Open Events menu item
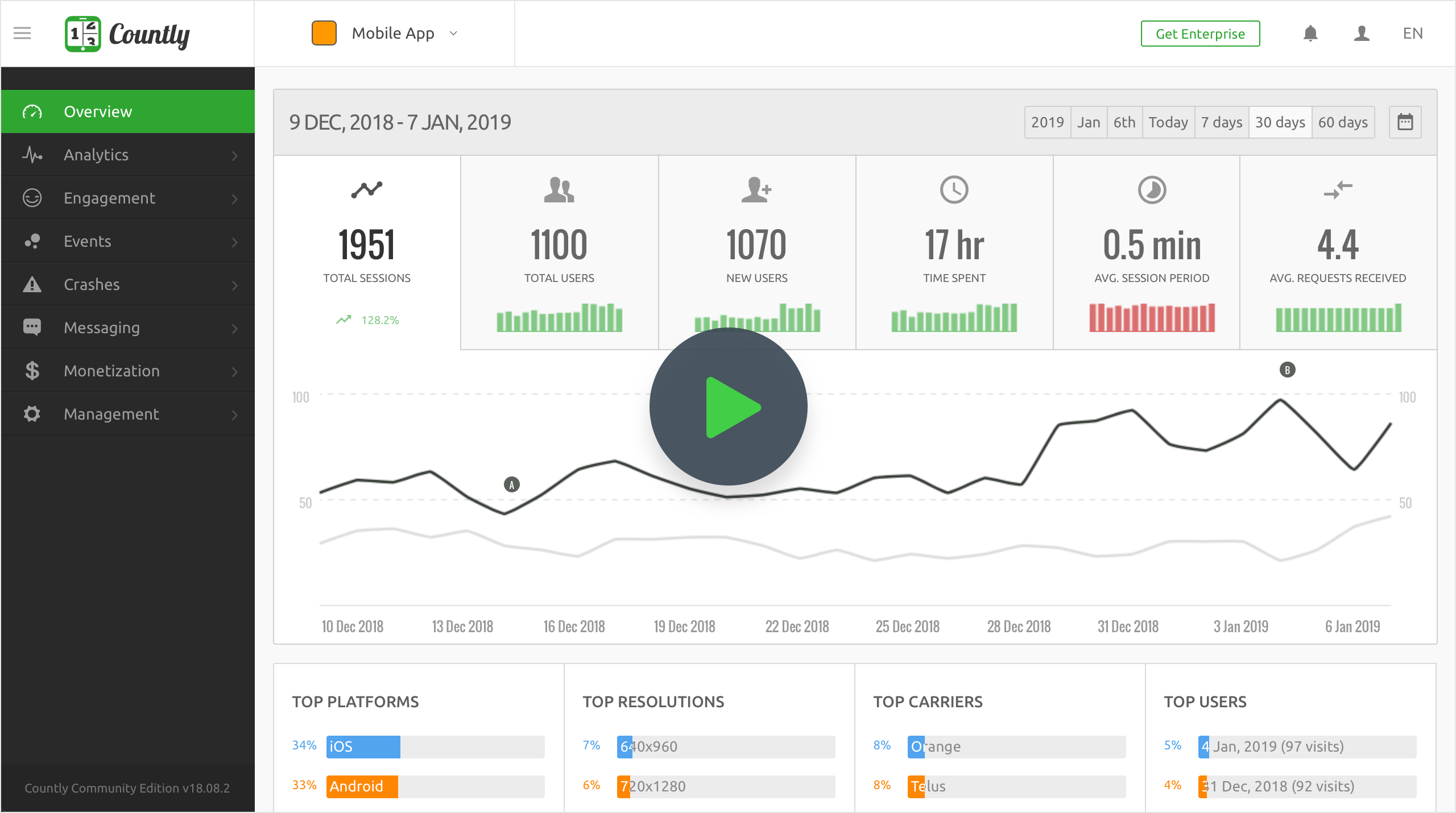This screenshot has width=1456, height=813. click(128, 241)
